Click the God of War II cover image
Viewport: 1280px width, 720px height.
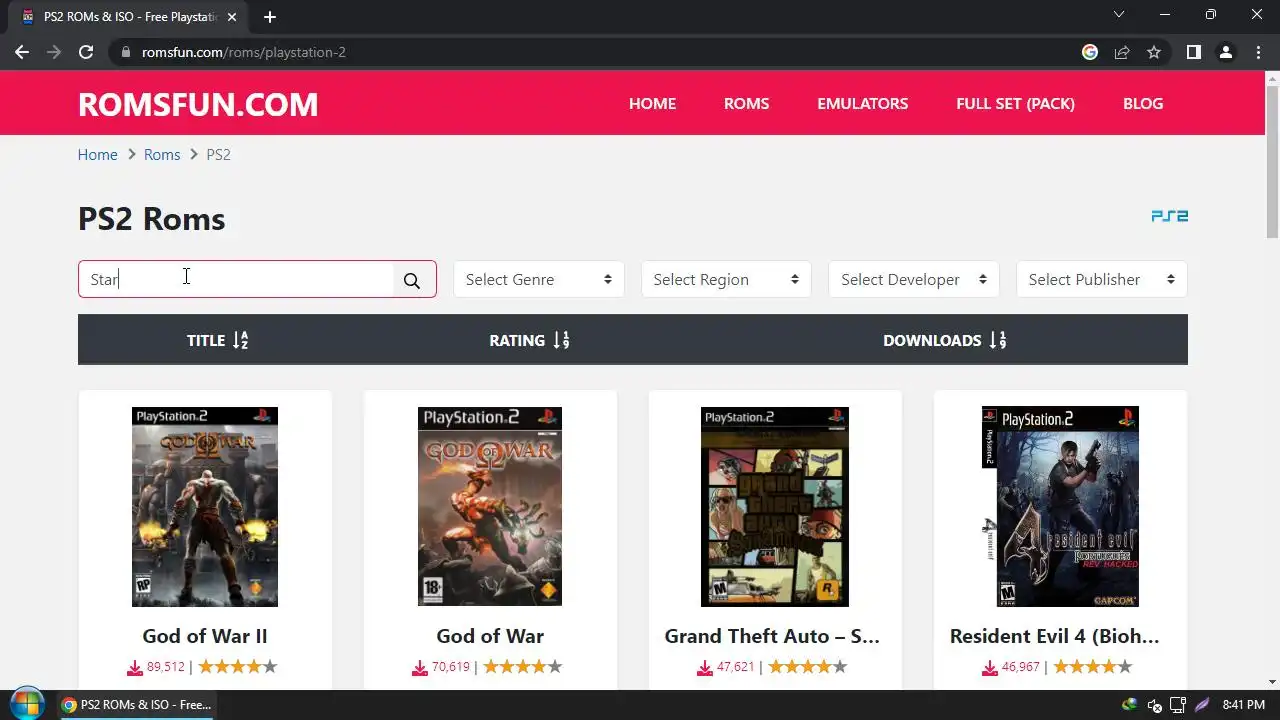click(205, 507)
